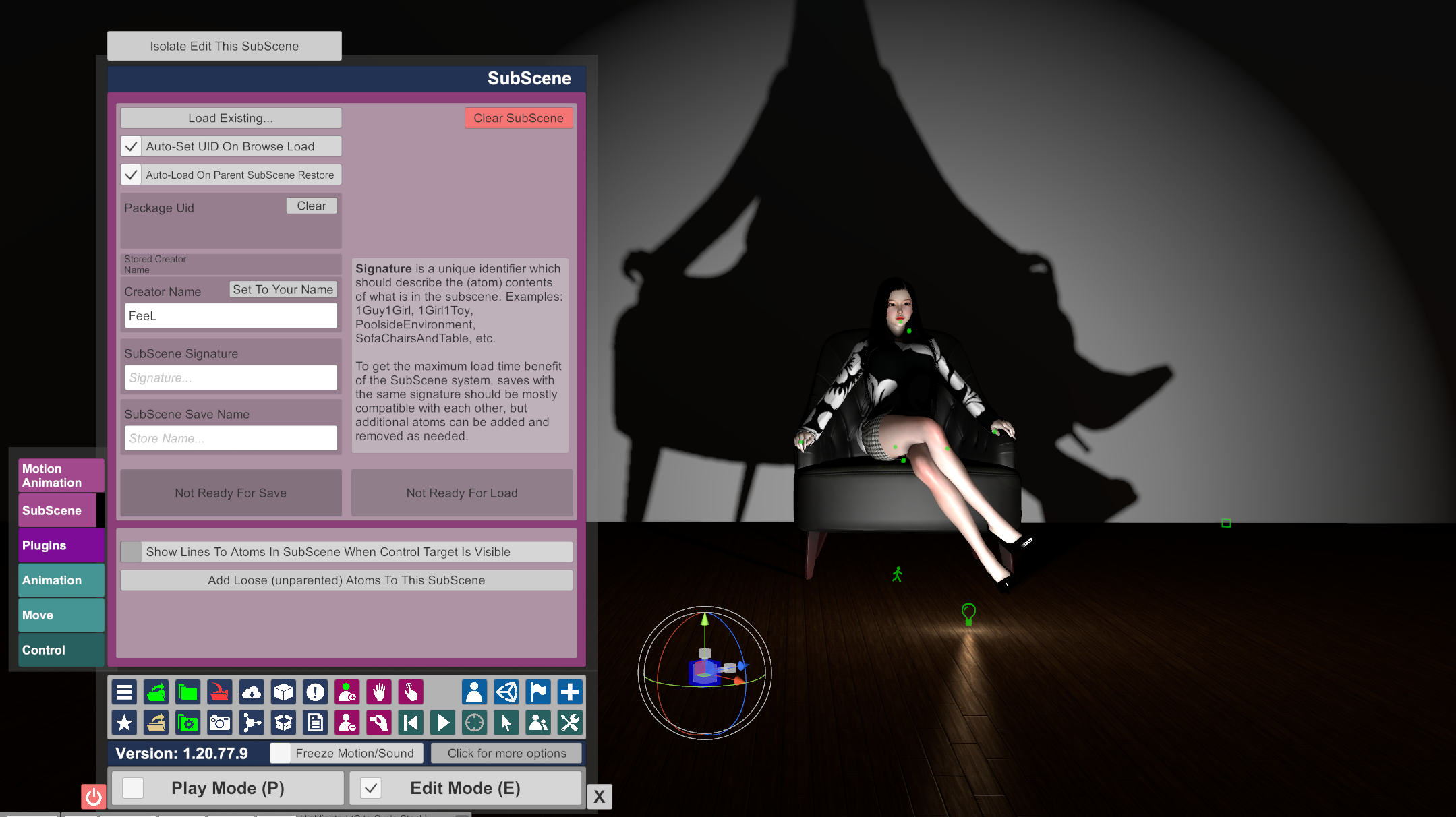
Task: Toggle Auto-Set UID On Browse Load checkbox
Action: coord(131,146)
